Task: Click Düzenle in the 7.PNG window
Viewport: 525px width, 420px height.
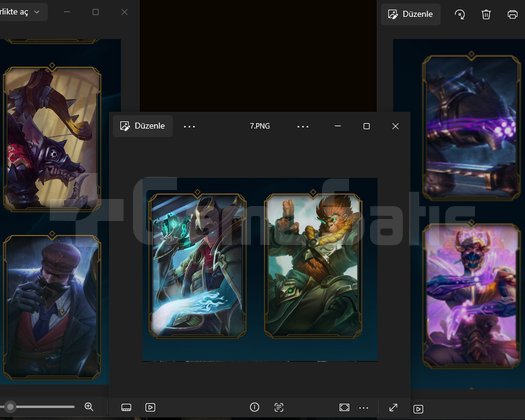Action: [x=143, y=126]
